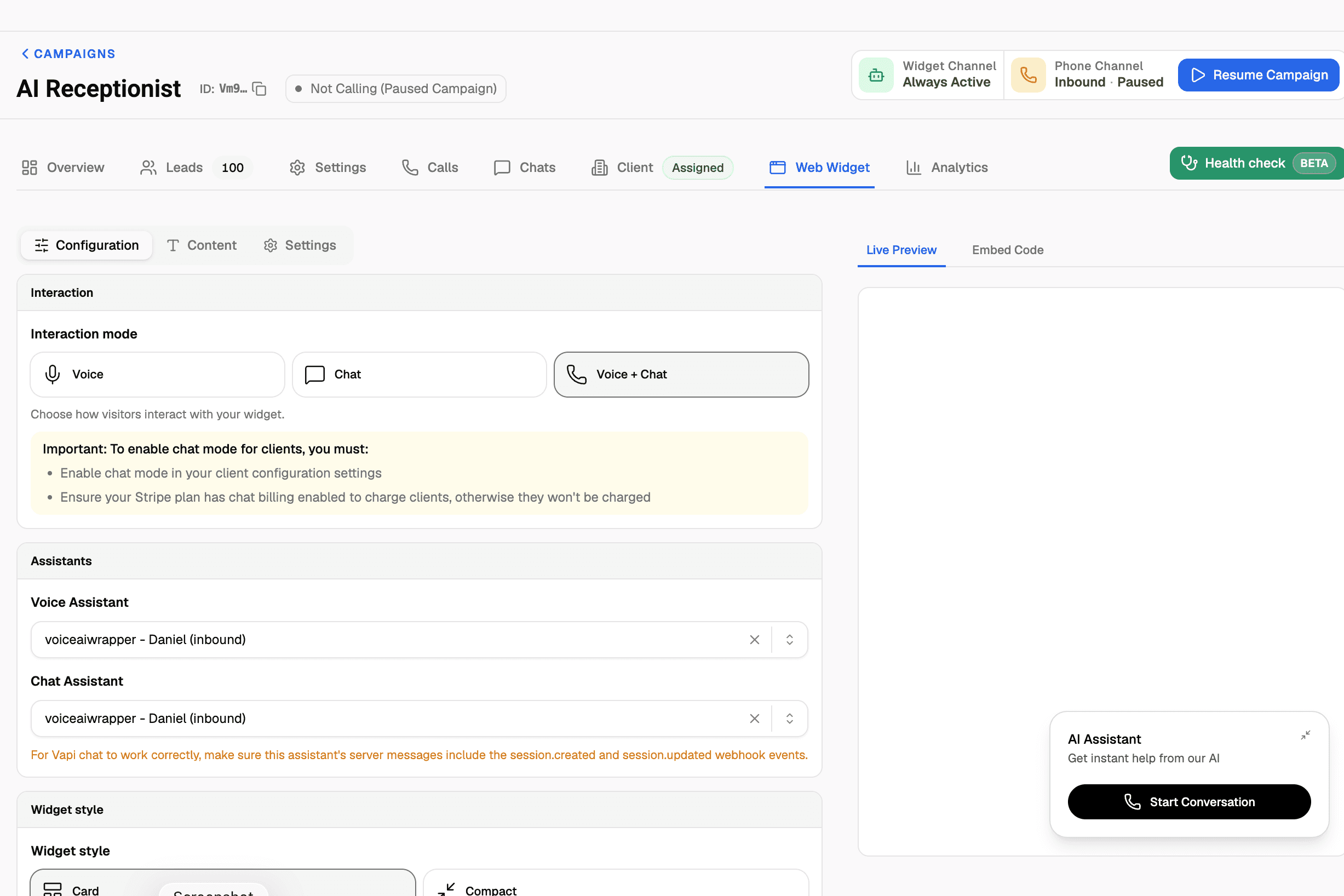Image resolution: width=1344 pixels, height=896 pixels.
Task: Click the Resume Campaign play icon
Action: 1198,75
